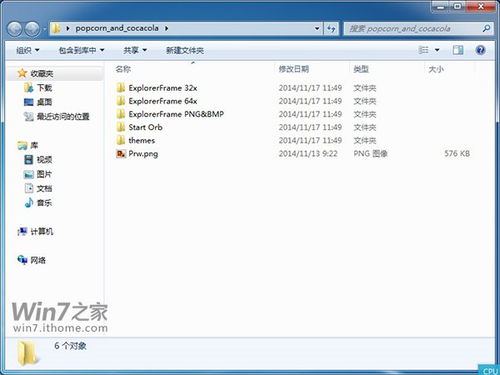Click folder icon in address bar
This screenshot has height=375, width=500.
pyautogui.click(x=57, y=28)
